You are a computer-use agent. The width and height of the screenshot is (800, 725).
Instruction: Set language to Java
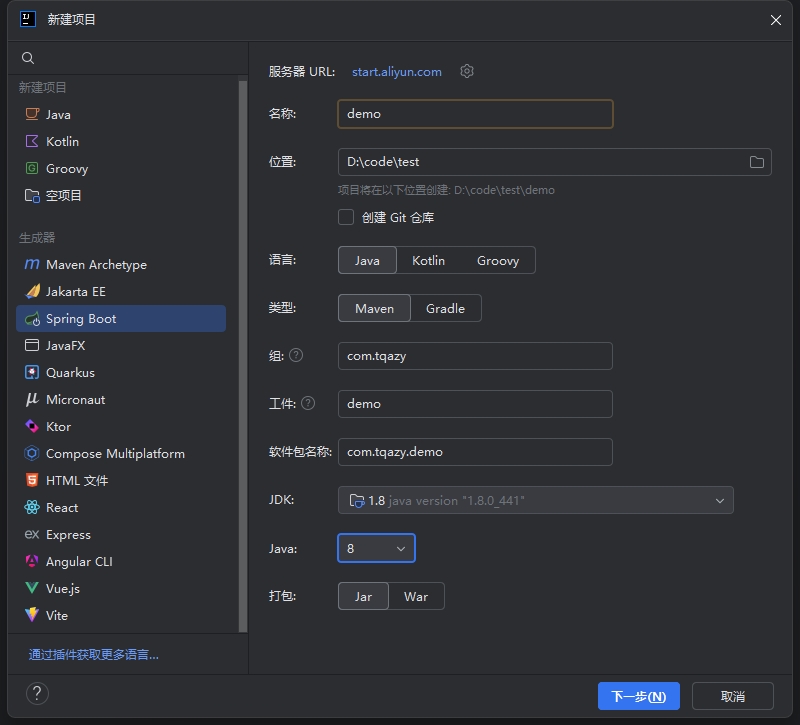pyautogui.click(x=367, y=260)
